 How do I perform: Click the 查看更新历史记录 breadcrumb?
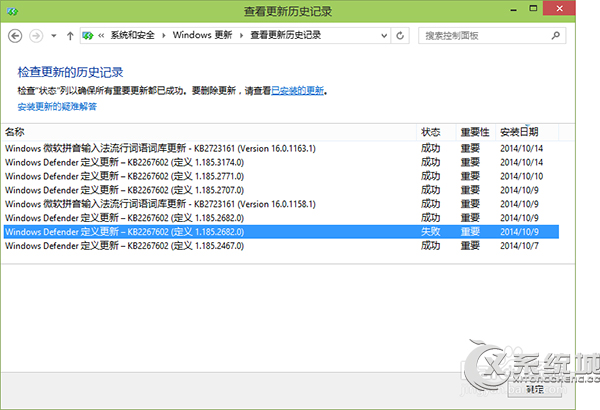click(285, 35)
